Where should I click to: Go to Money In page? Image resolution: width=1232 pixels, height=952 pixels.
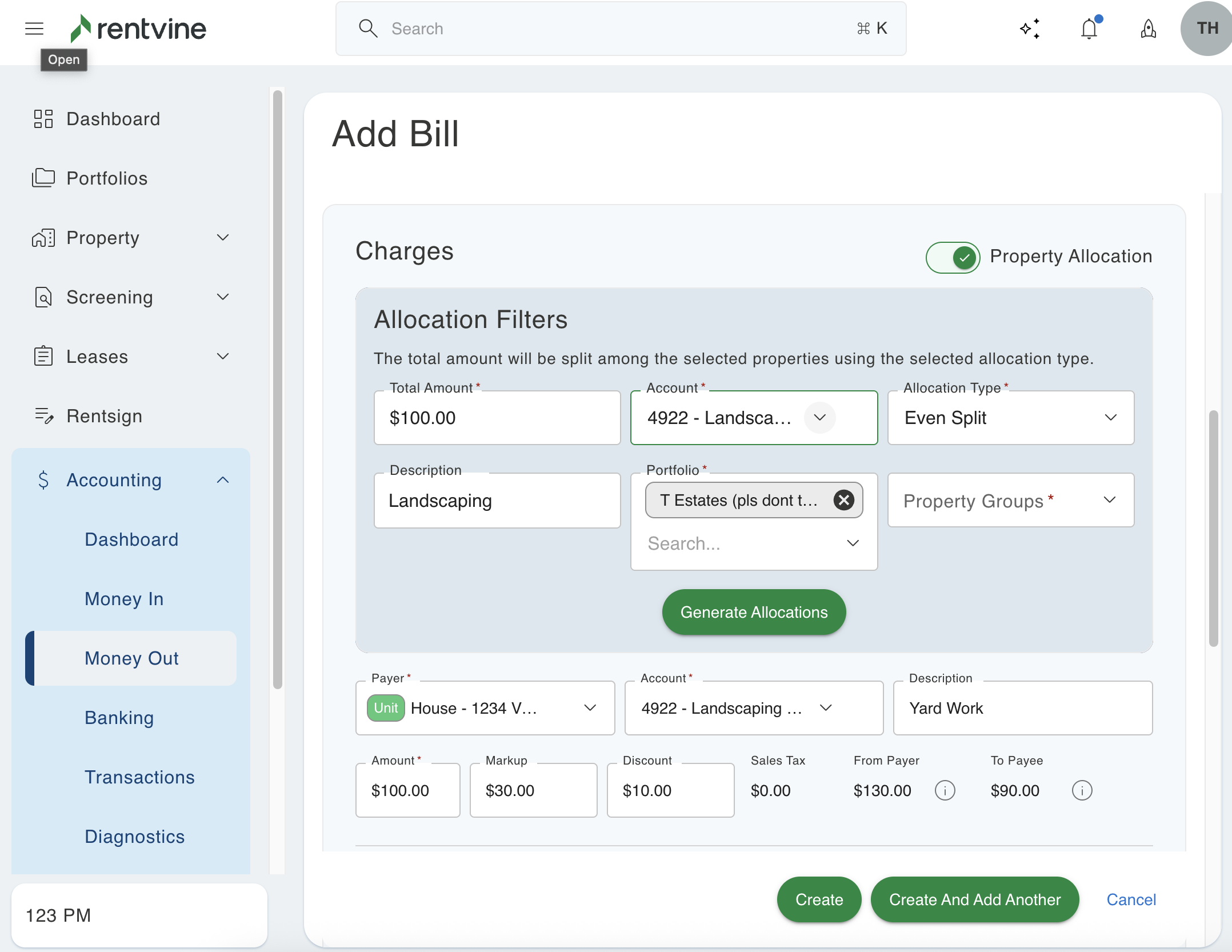124,599
